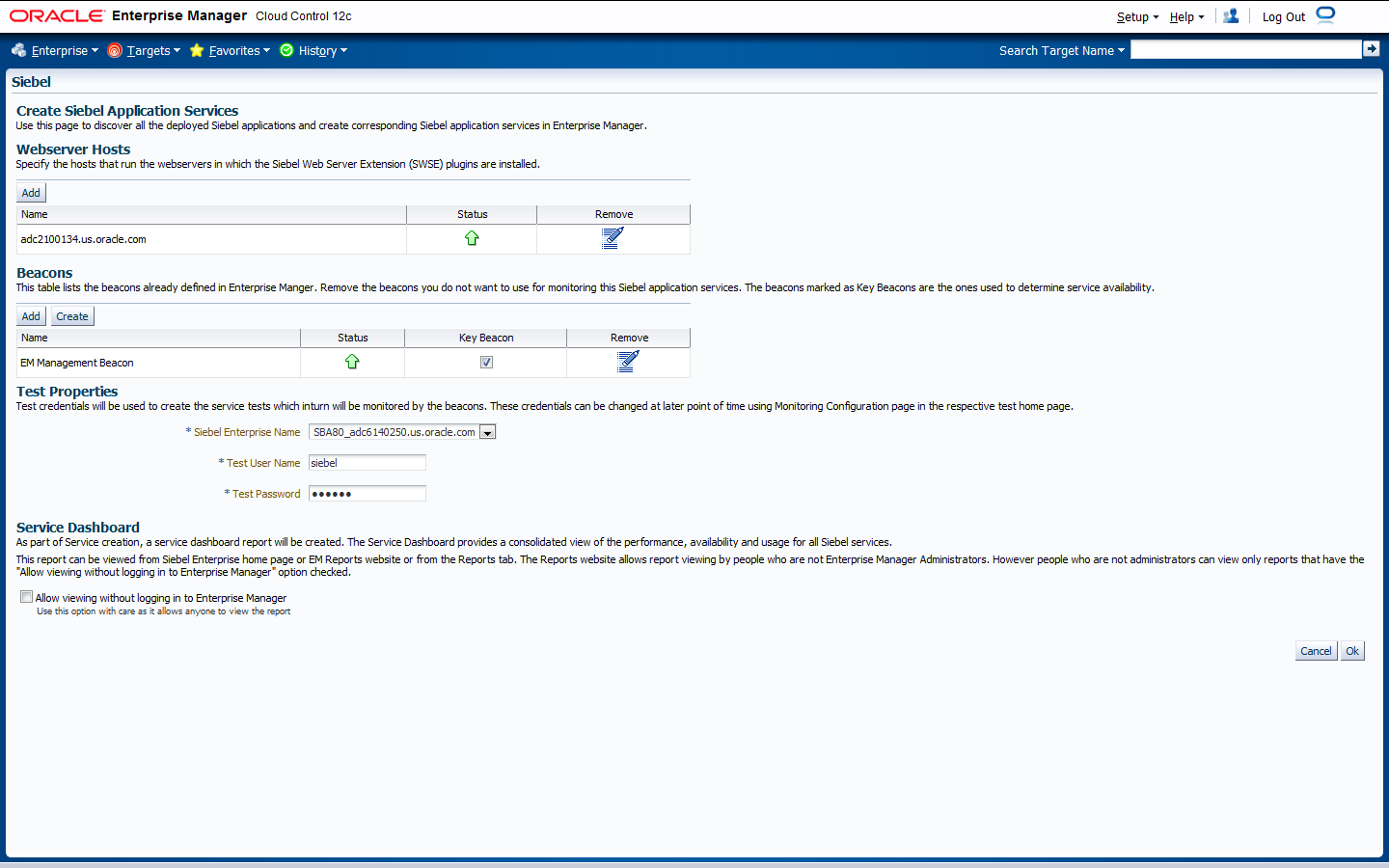The height and width of the screenshot is (868, 1389).
Task: Click the Beacons Name column header
Action: tap(158, 338)
